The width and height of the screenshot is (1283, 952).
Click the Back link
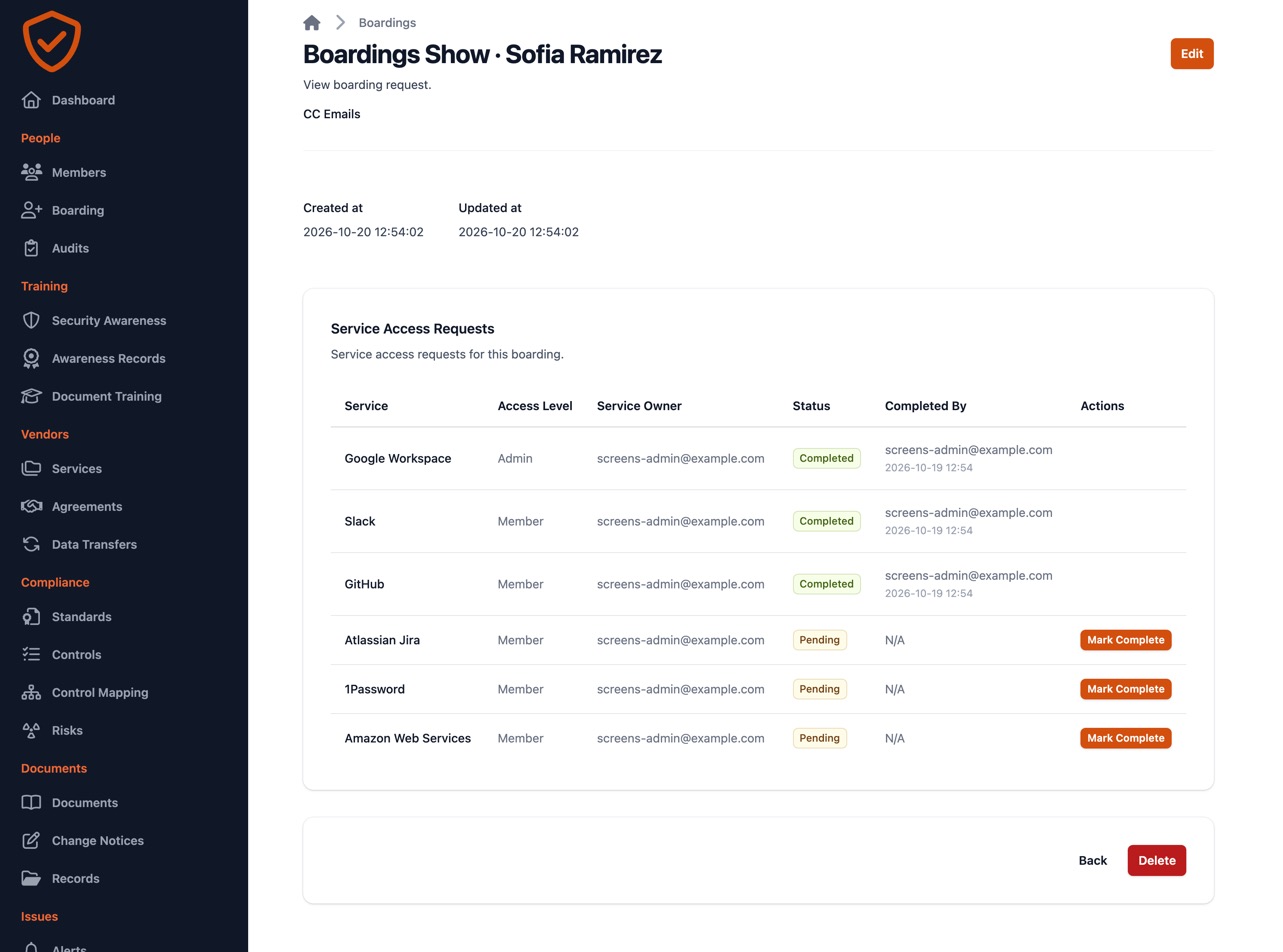[x=1092, y=860]
